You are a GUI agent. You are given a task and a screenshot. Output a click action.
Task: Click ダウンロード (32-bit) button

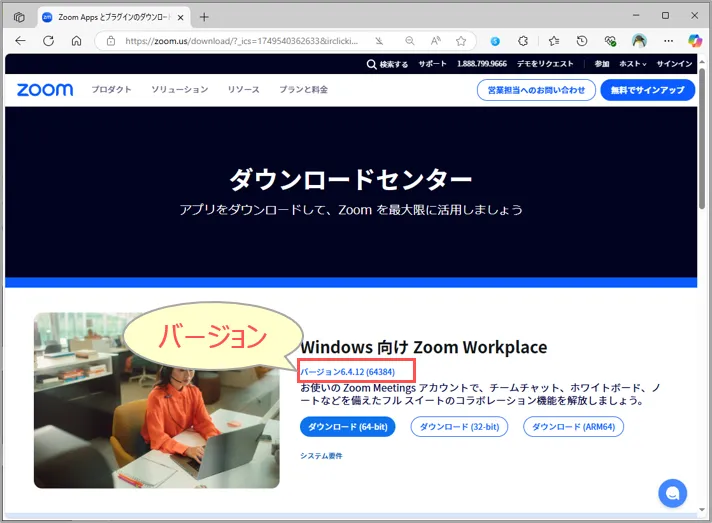click(x=459, y=427)
